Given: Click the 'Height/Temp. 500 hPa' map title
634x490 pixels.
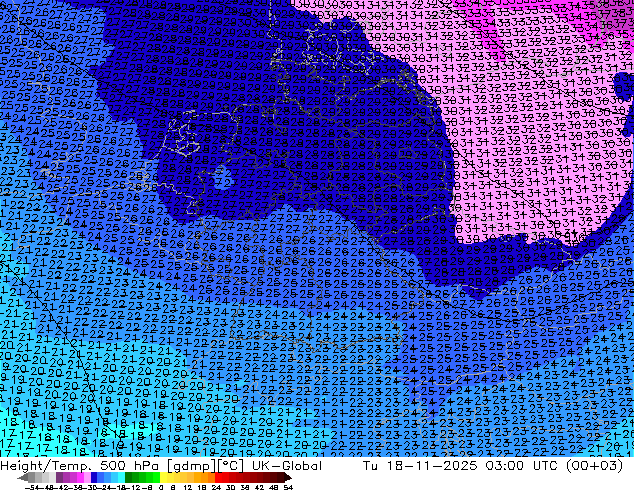Looking at the screenshot, I should coord(80,465).
